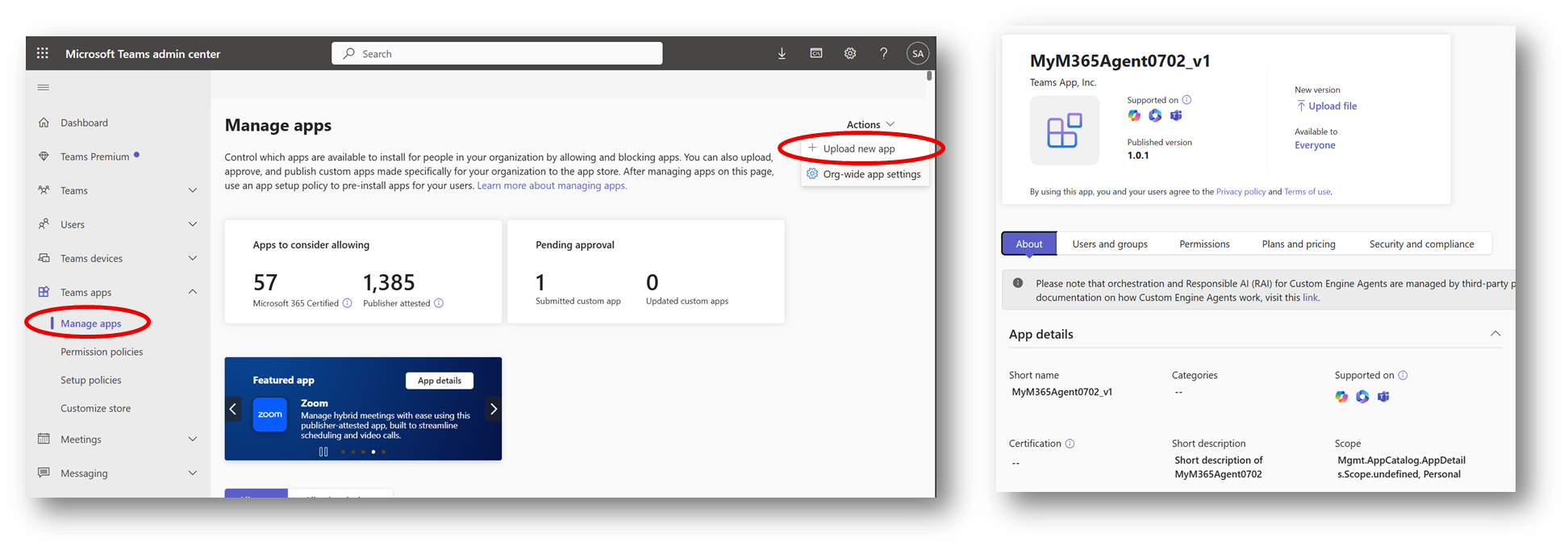This screenshot has width=1568, height=550.
Task: Open Customize store in the sidebar
Action: click(x=96, y=408)
